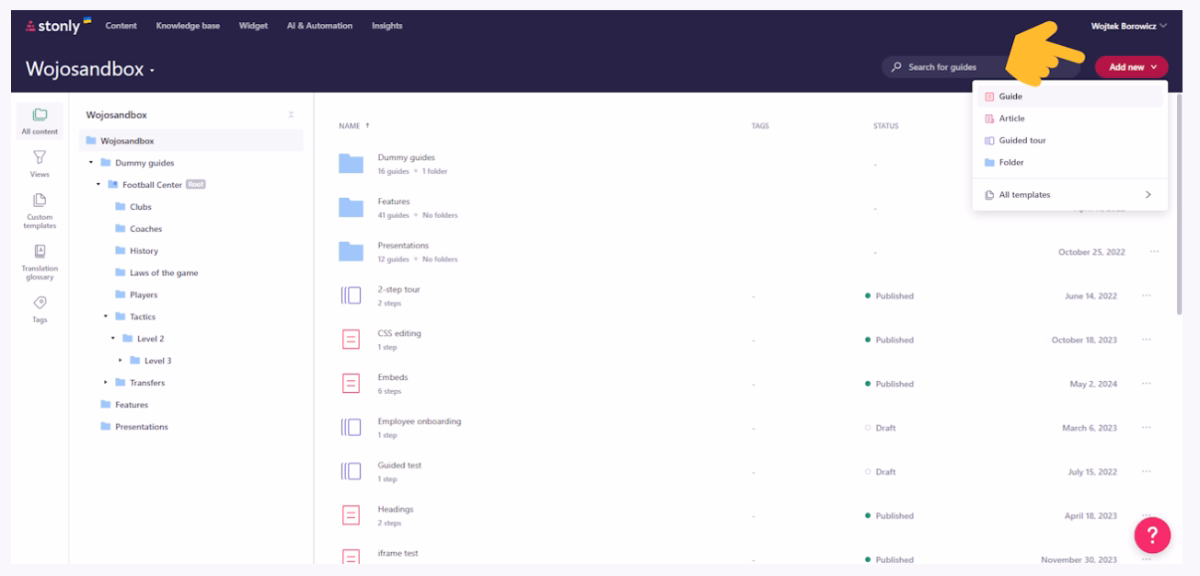Collapse the Tactics tree node
The height and width of the screenshot is (576, 1200).
click(106, 317)
